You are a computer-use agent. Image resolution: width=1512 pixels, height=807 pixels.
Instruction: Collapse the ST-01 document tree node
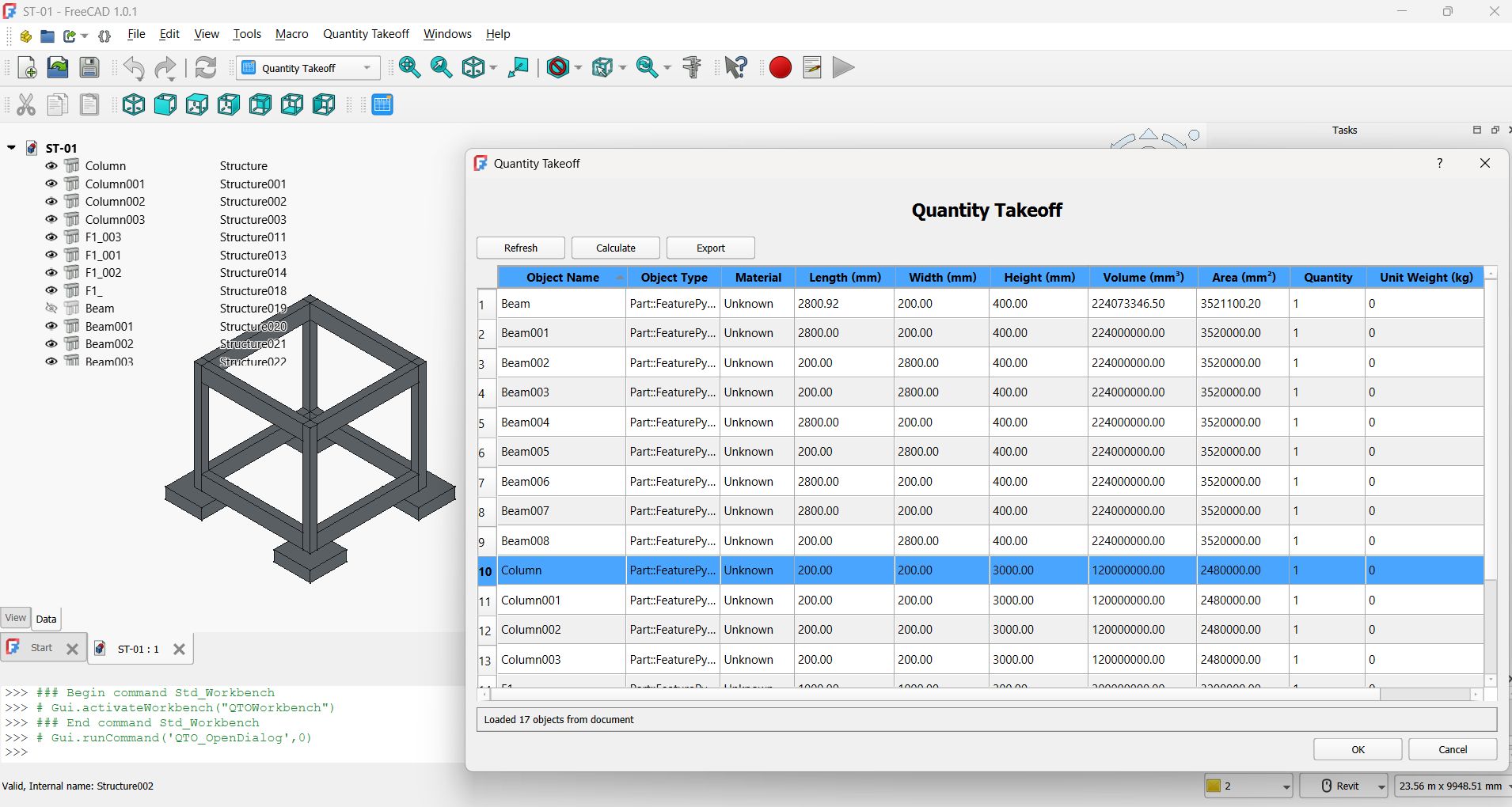coord(12,148)
